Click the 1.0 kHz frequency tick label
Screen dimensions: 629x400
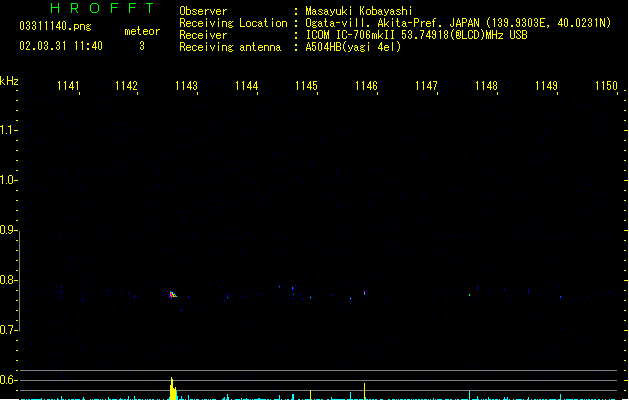click(8, 180)
